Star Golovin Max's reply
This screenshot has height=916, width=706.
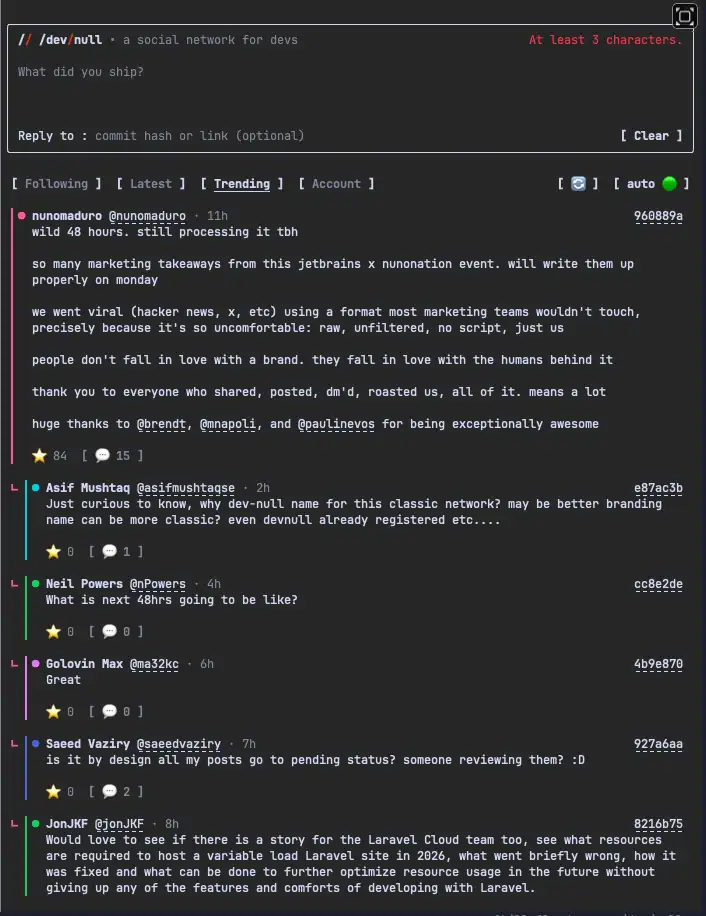pos(53,712)
